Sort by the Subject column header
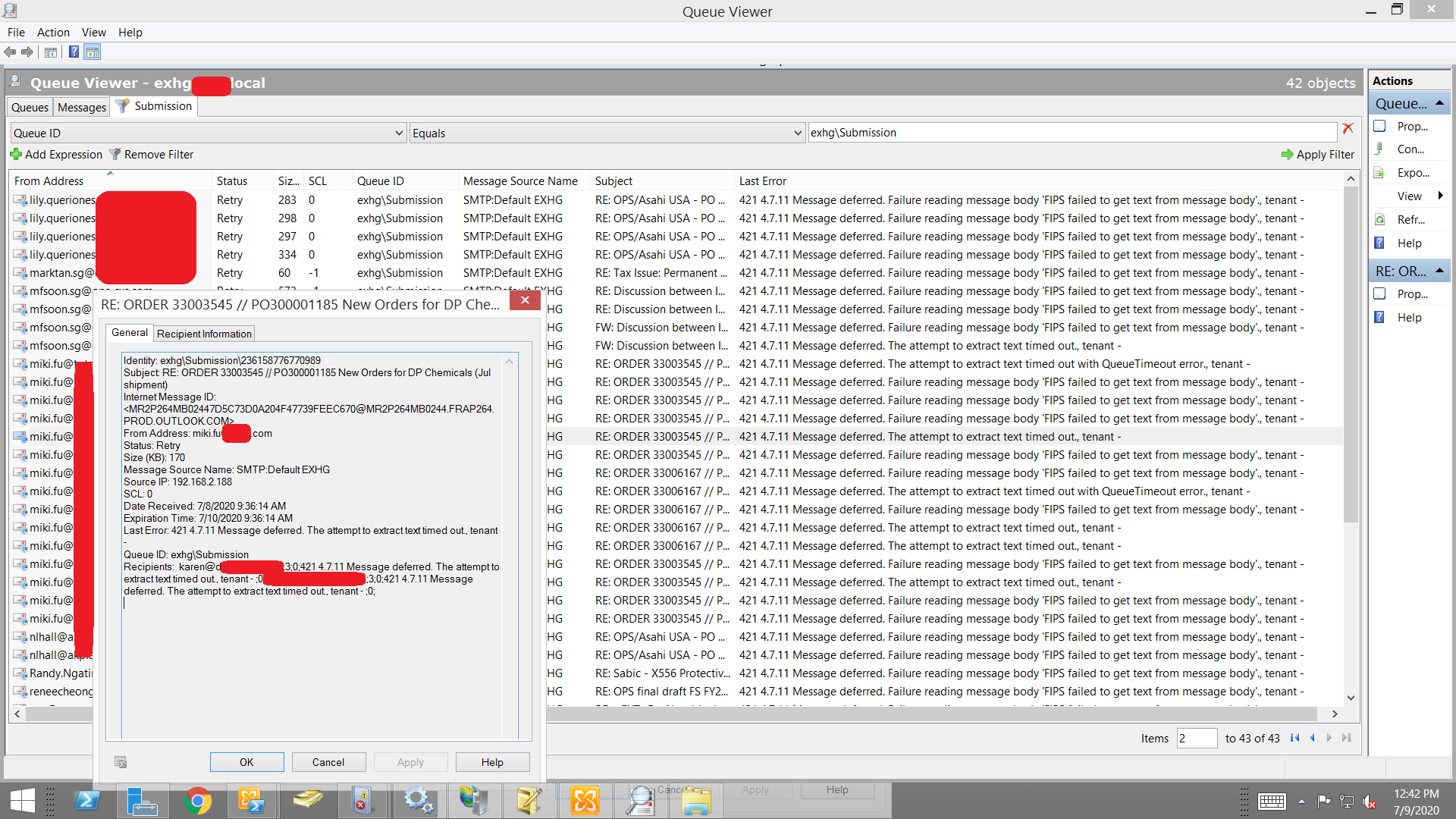 (x=663, y=181)
